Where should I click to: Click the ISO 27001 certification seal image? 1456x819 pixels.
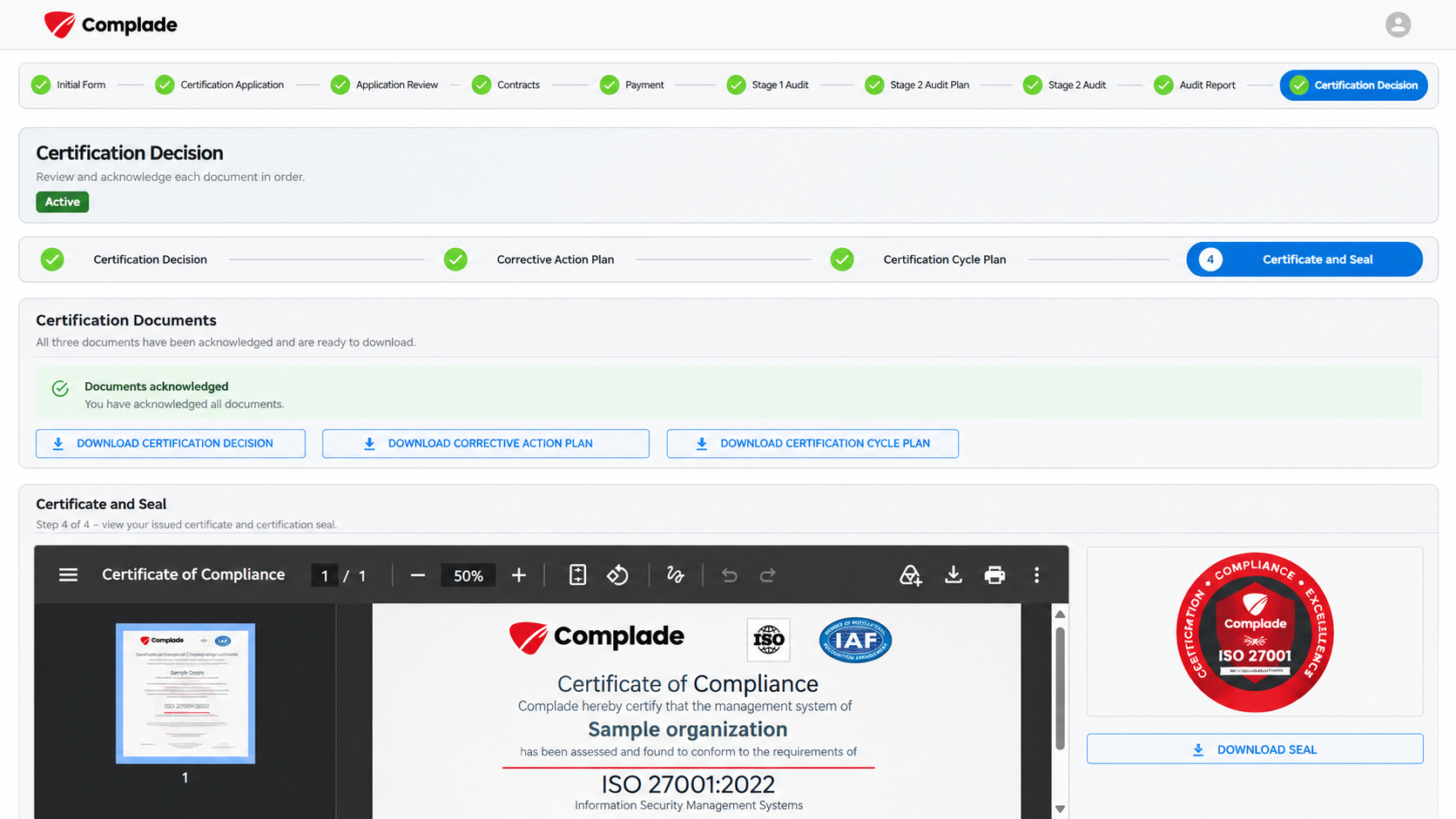[x=1255, y=632]
